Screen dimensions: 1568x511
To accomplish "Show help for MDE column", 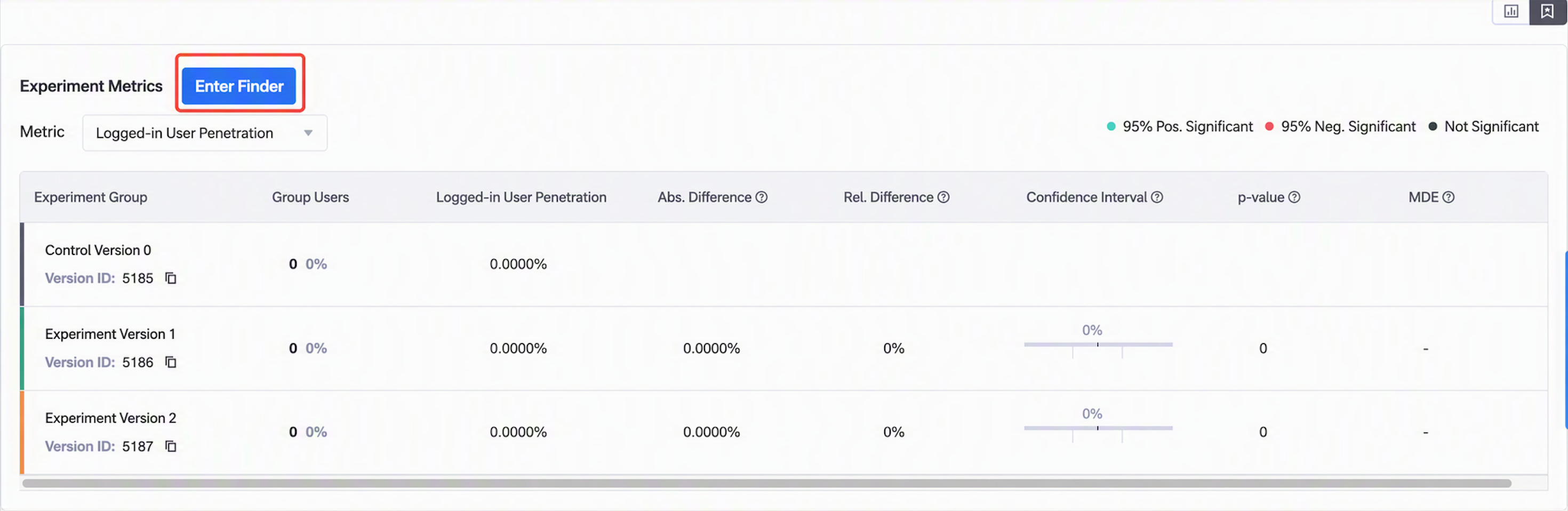I will click(x=1449, y=197).
